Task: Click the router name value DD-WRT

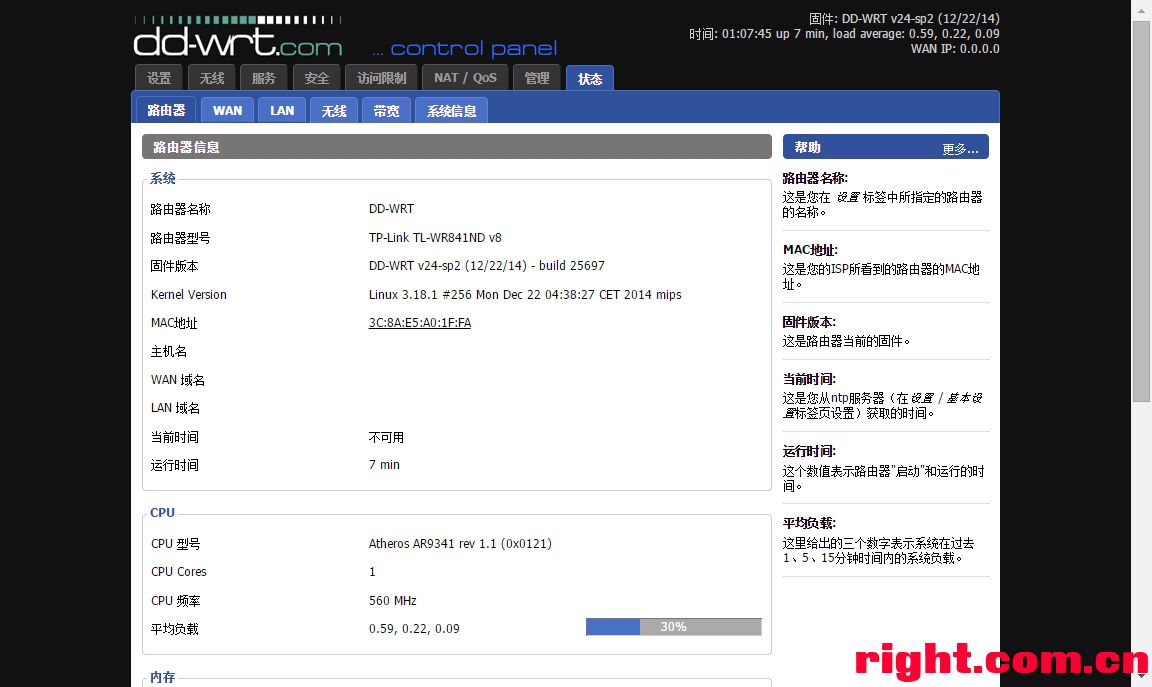Action: 391,209
